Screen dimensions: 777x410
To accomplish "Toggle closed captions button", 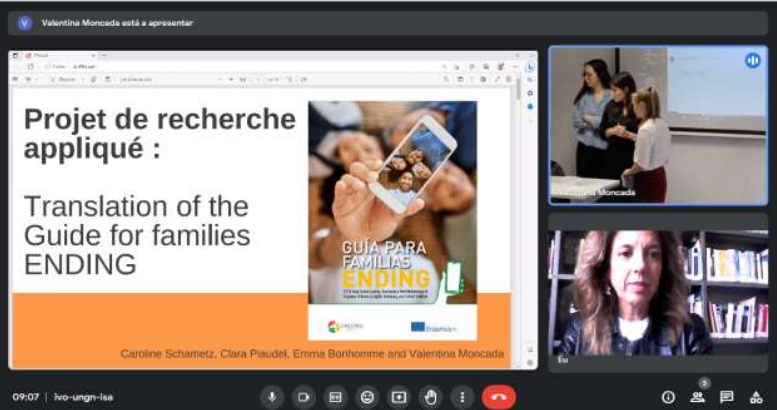I will 335,397.
